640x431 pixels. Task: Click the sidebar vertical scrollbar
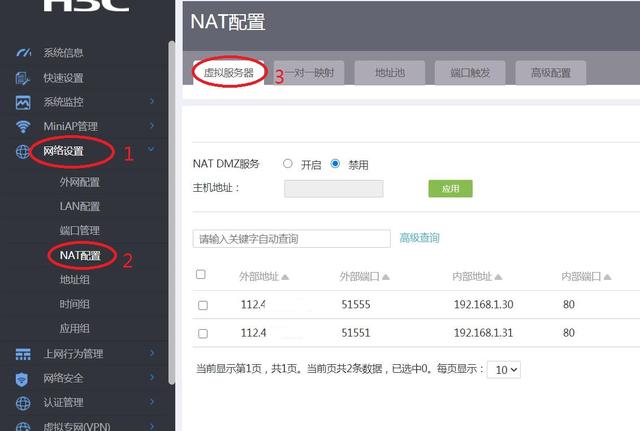[x=172, y=212]
